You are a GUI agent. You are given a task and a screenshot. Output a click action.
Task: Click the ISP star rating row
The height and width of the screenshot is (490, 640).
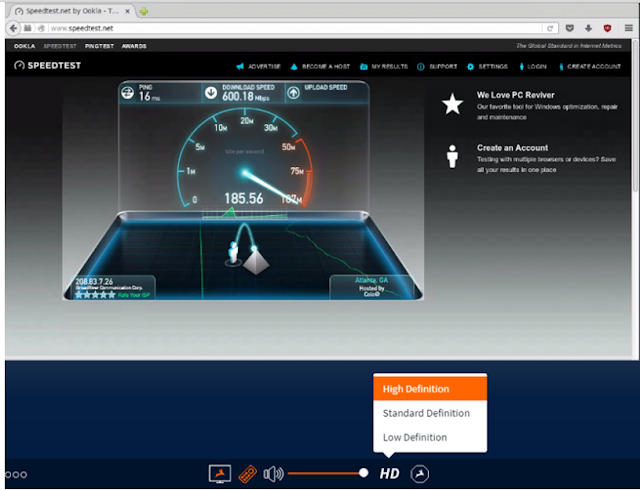95,295
